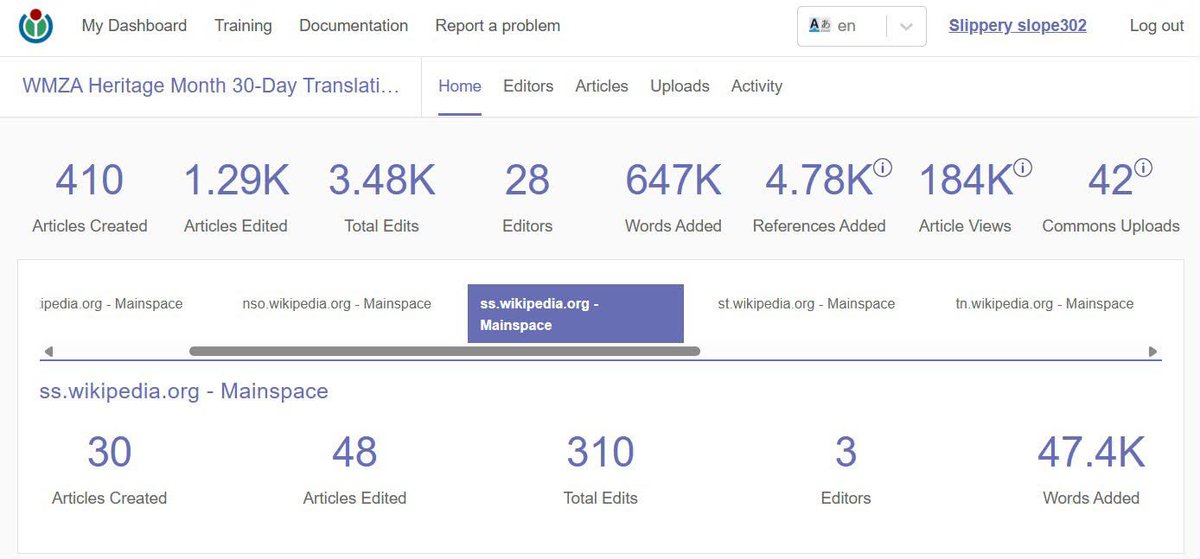
Task: Select st.wikipedia.org - Mainspace tab
Action: [806, 303]
